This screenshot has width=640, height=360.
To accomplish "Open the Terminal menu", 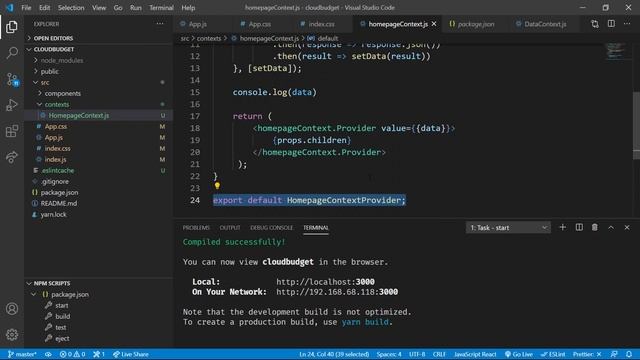I will 161,8.
